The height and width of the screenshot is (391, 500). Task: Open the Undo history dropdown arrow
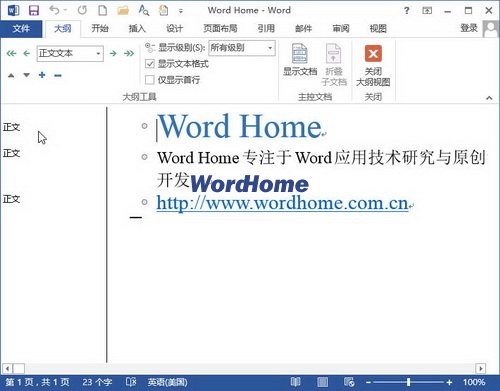(65, 10)
